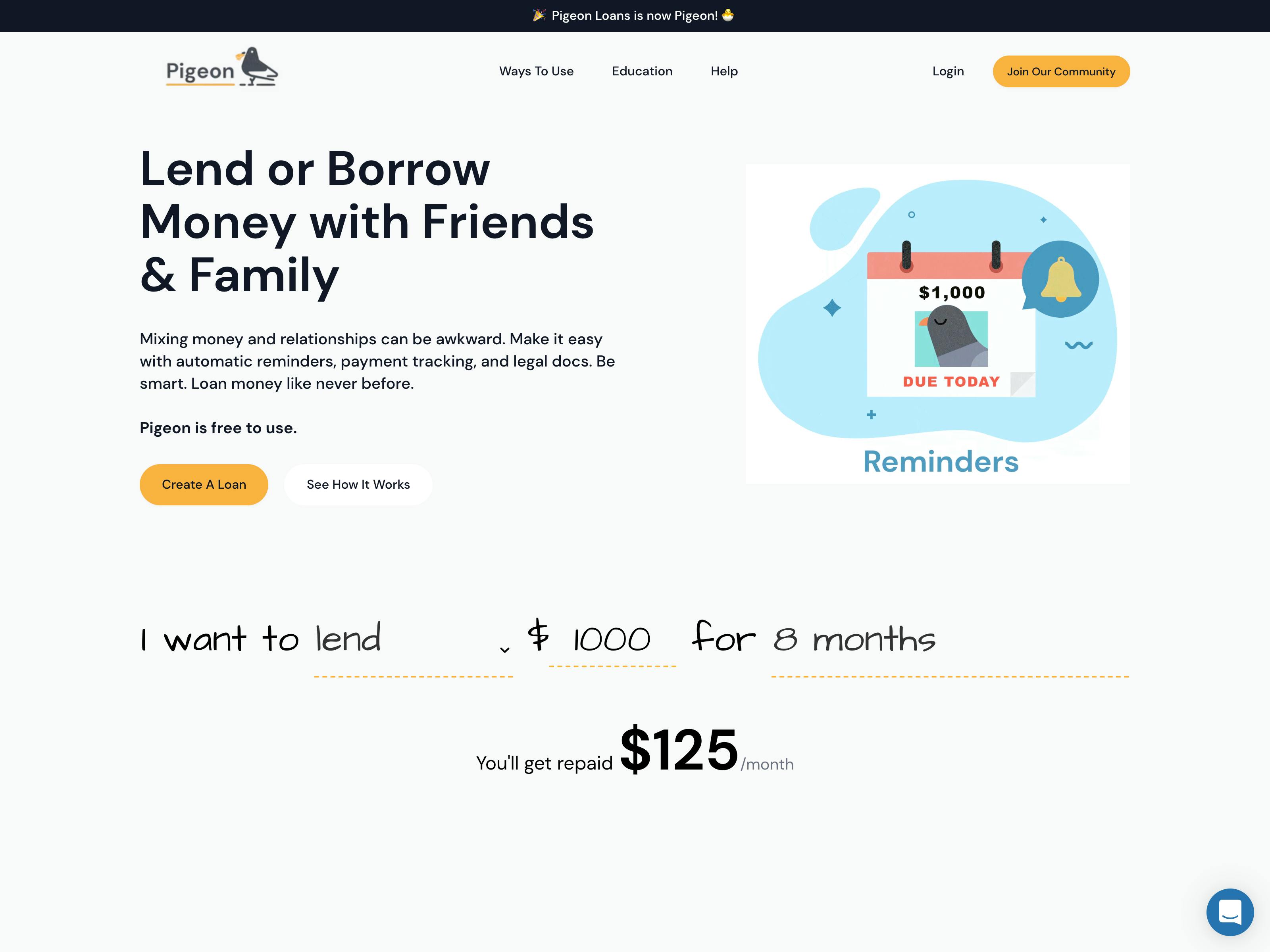This screenshot has width=1270, height=952.
Task: Click the Create A Loan button
Action: pos(204,484)
